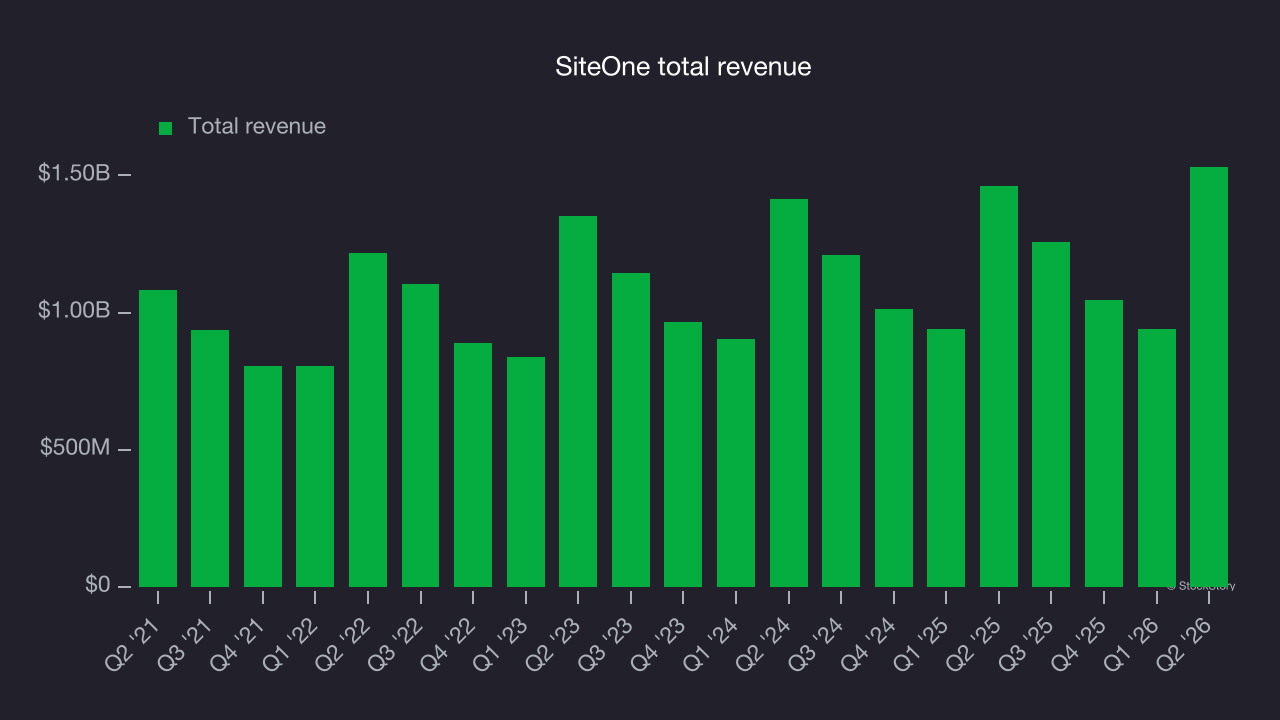Click the Q4 '25 revenue bar

click(1104, 443)
